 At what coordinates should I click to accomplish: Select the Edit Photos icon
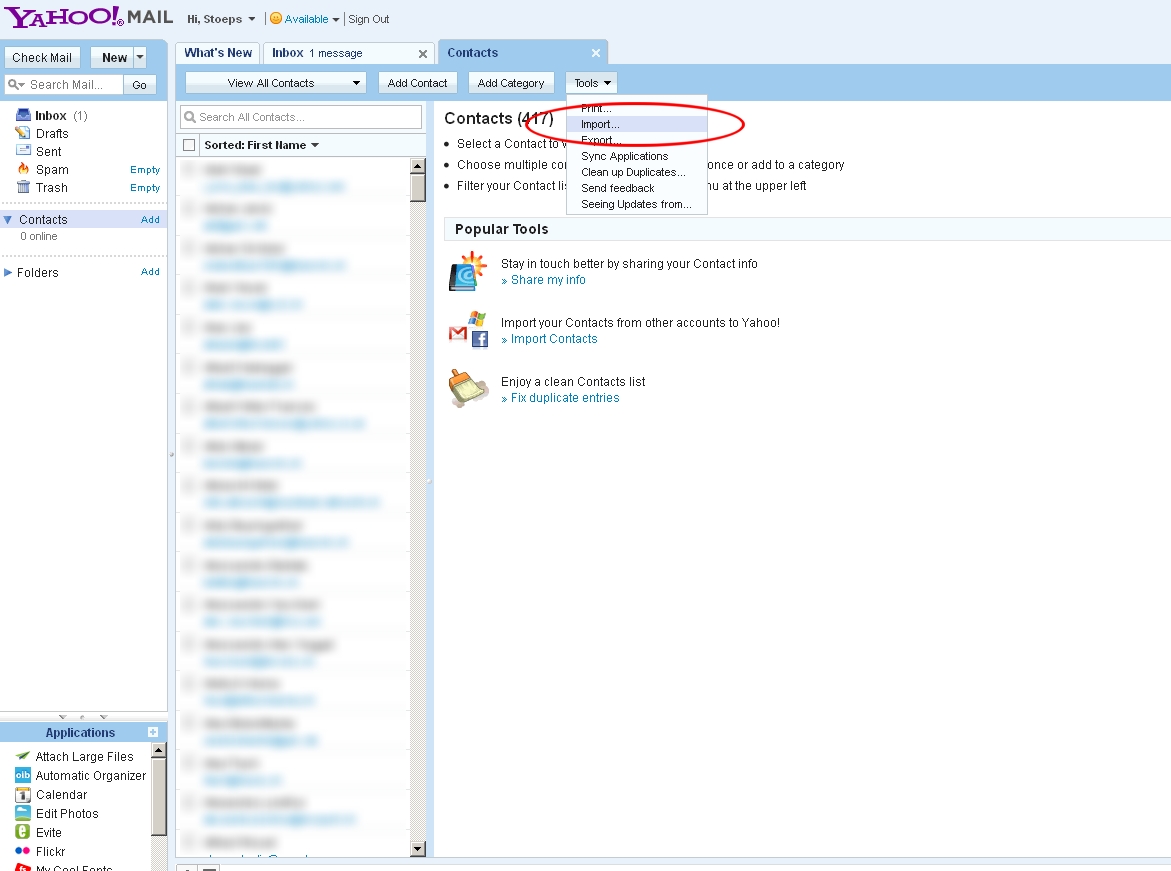[22, 813]
